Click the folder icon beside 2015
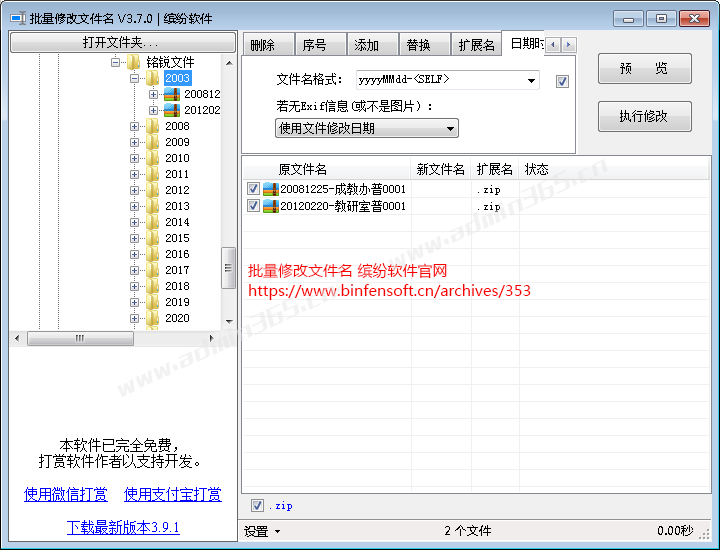Screen dimensions: 720x550 point(152,238)
